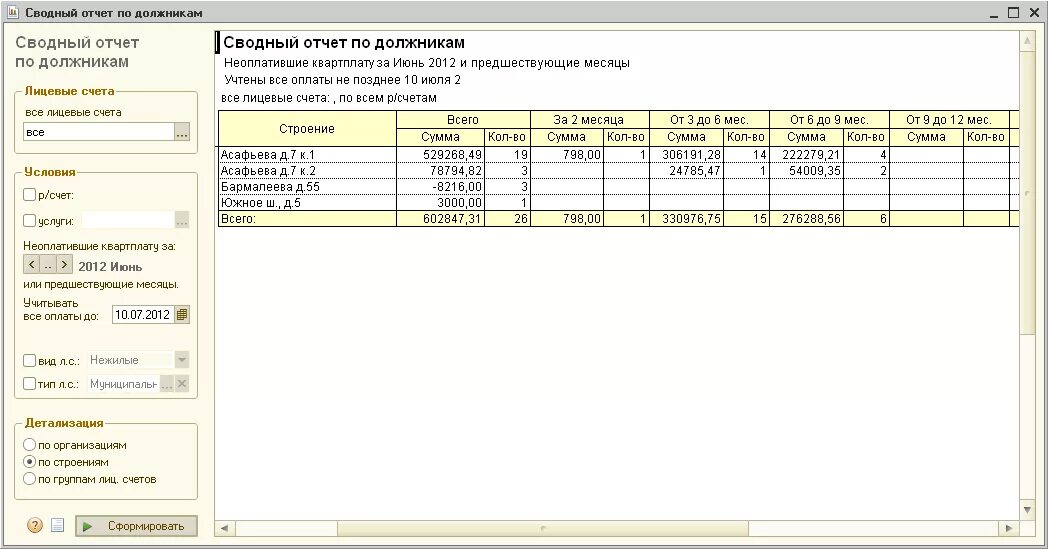
Task: Click cell 276288,56
Action: [x=806, y=219]
